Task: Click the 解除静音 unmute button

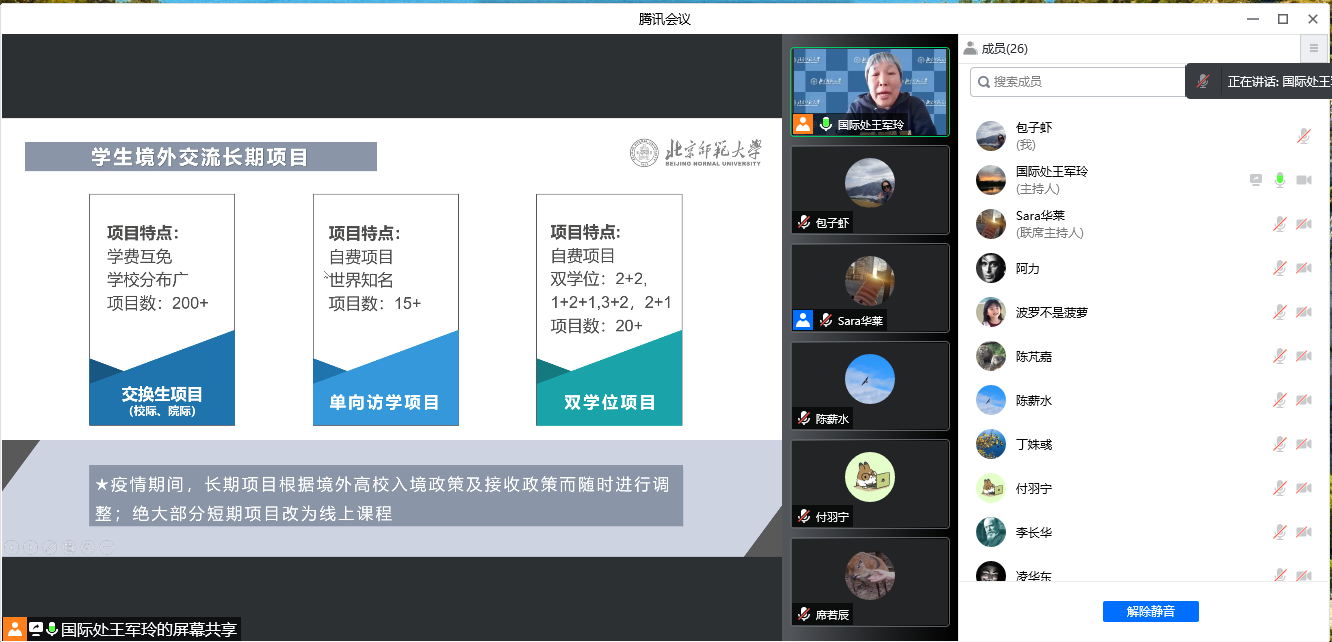Action: (1150, 611)
